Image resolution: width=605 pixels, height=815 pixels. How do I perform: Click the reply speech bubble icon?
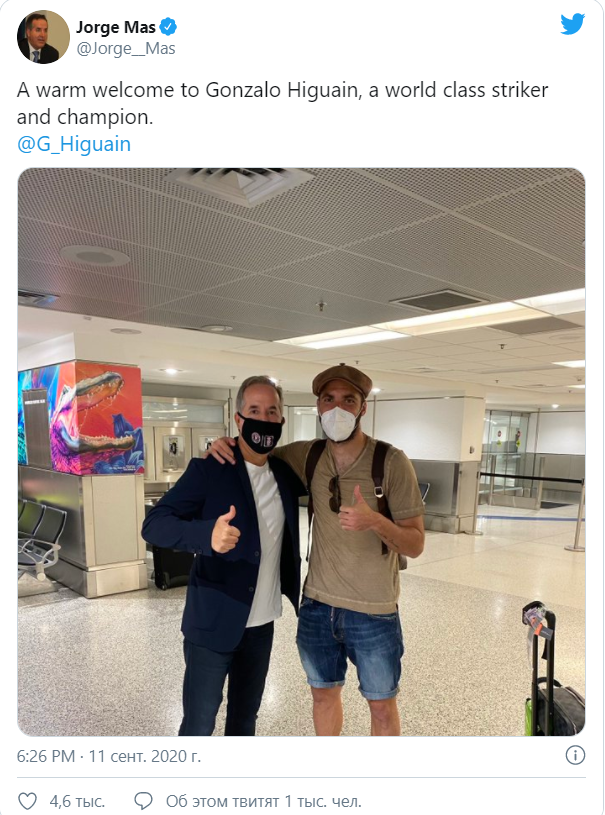point(143,801)
